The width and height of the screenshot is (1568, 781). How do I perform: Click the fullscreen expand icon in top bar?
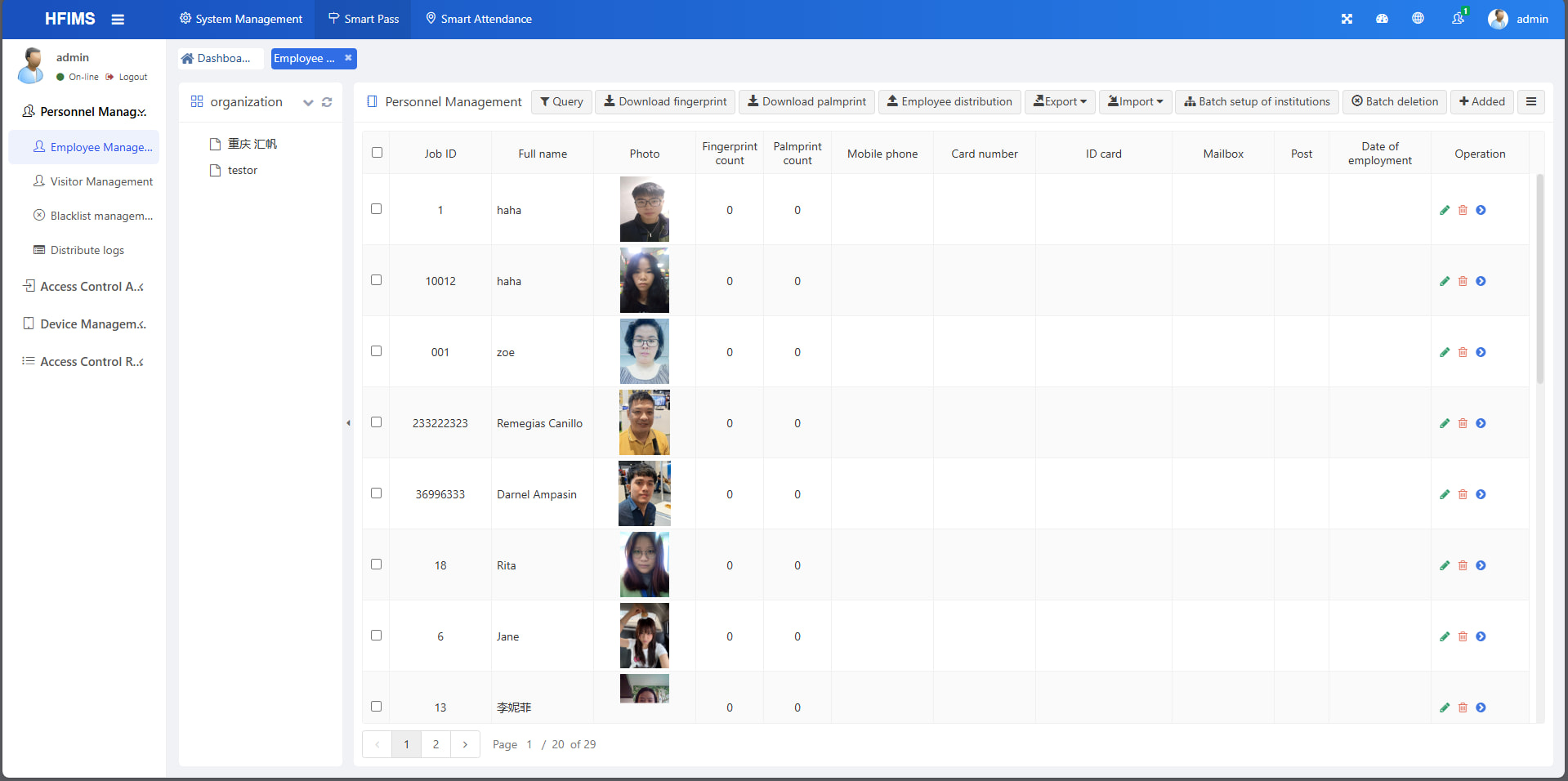[x=1347, y=19]
